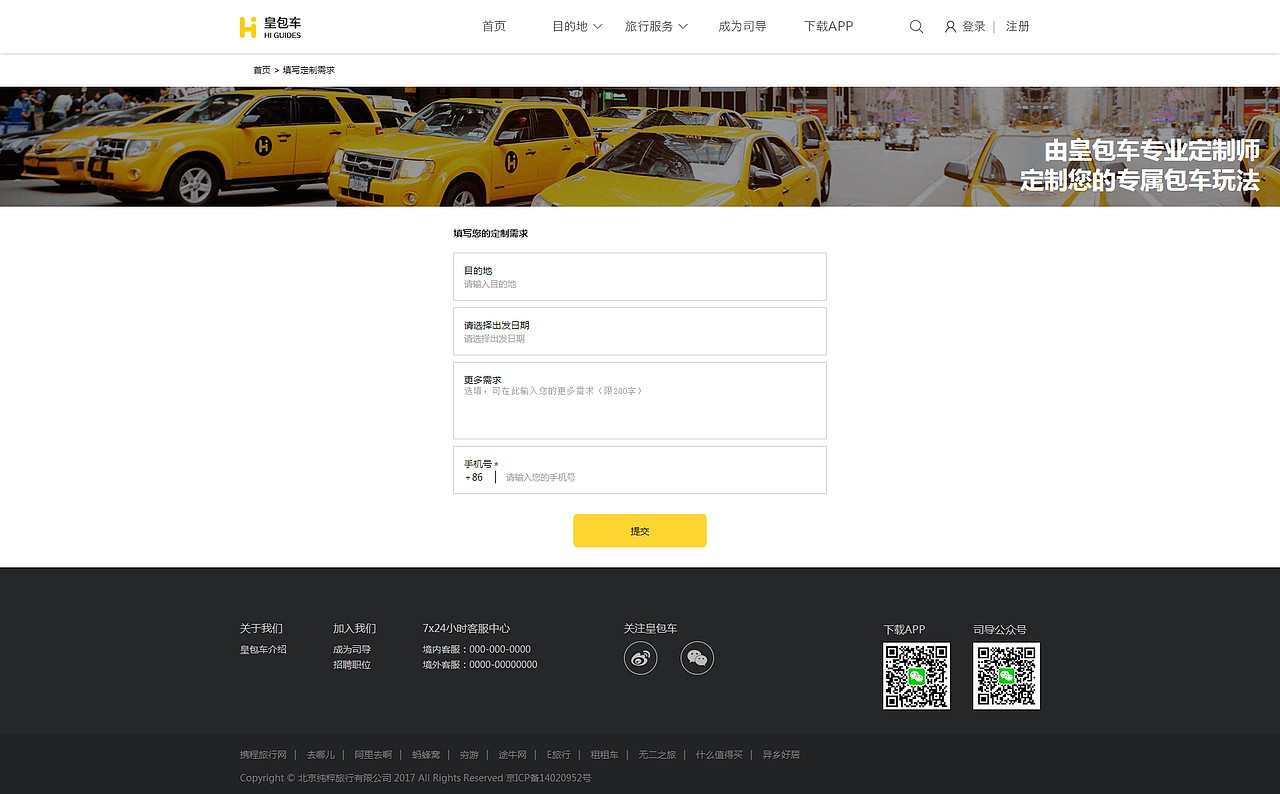Expand the 目的地 dropdown chevron
Viewport: 1280px width, 794px height.
pyautogui.click(x=597, y=27)
